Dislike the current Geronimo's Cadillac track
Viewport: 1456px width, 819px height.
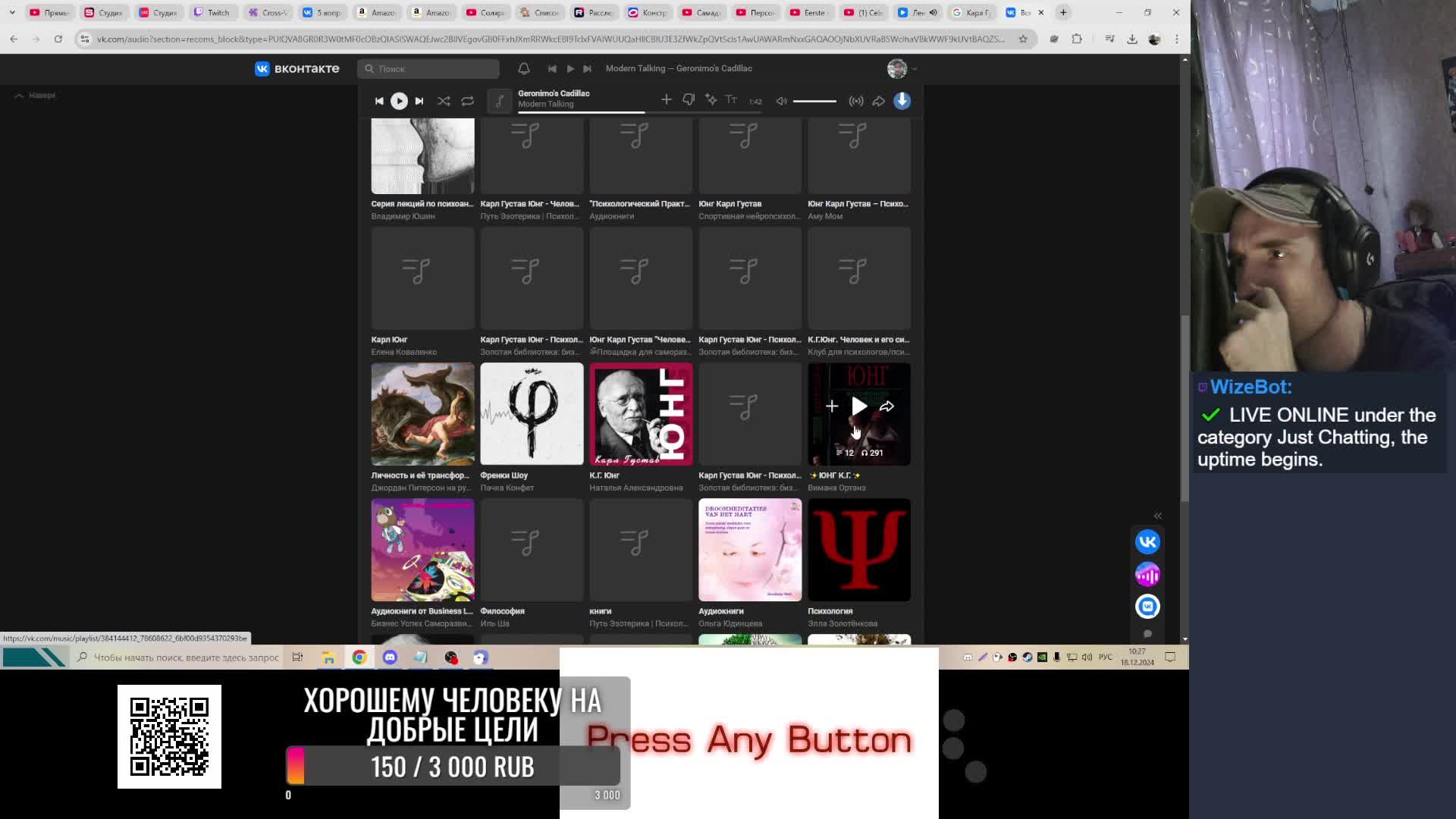click(689, 100)
